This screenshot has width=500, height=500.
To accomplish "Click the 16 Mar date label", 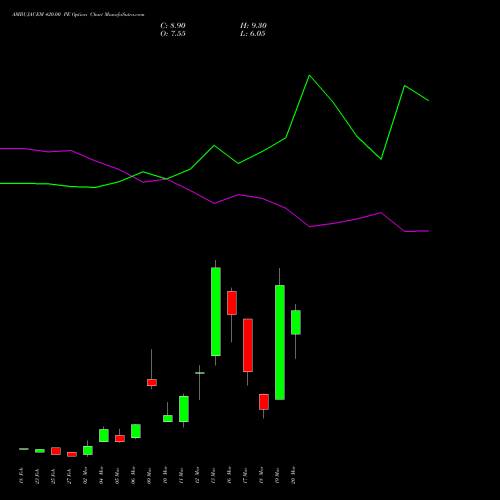I will pyautogui.click(x=229, y=475).
